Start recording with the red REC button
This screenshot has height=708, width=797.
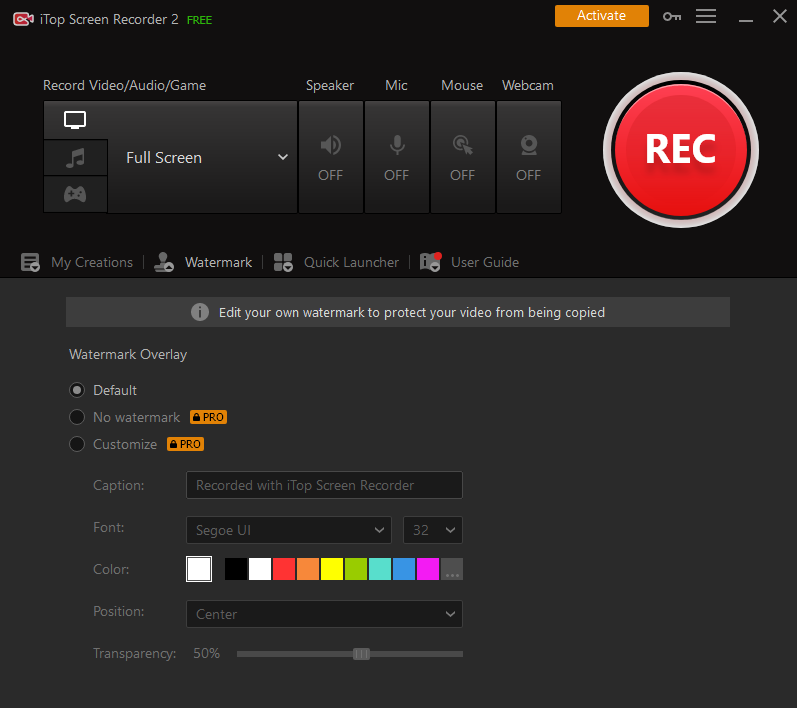(680, 149)
